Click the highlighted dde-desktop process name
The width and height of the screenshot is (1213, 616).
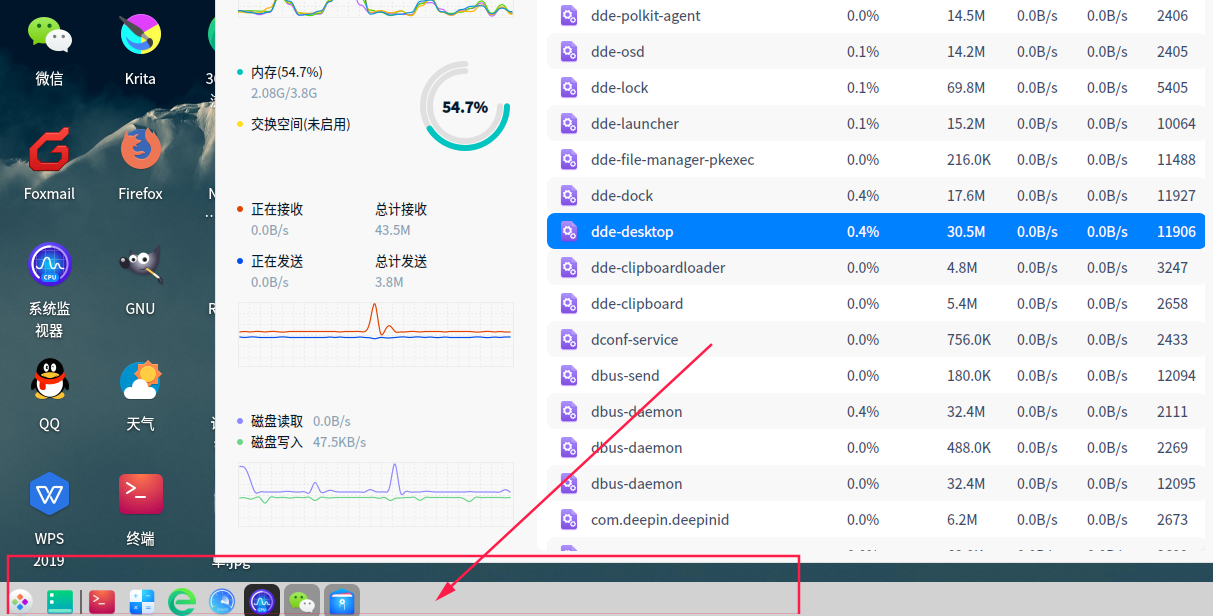[x=632, y=232]
